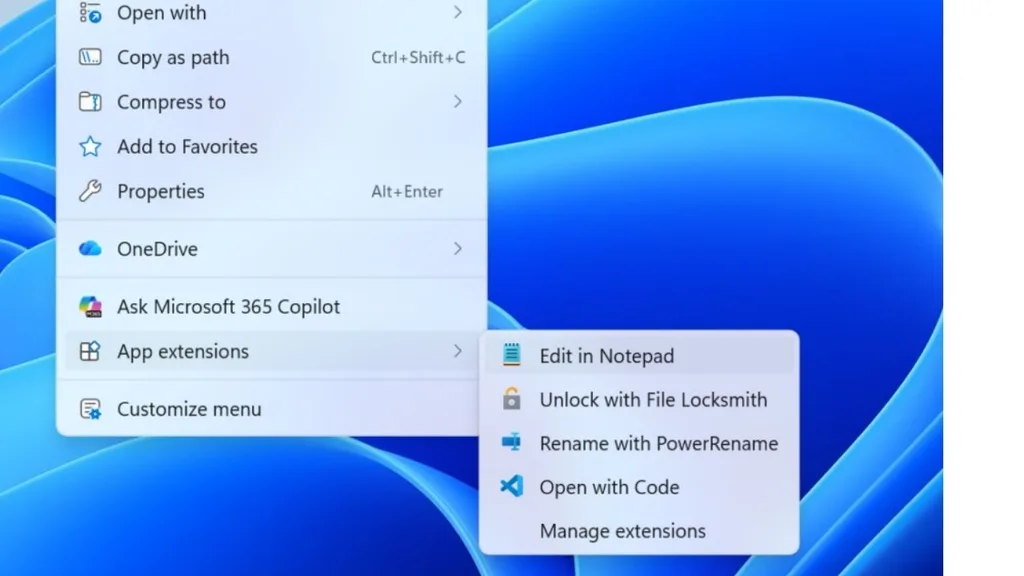Image resolution: width=1024 pixels, height=576 pixels.
Task: Select Open with menu entry
Action: tap(271, 12)
